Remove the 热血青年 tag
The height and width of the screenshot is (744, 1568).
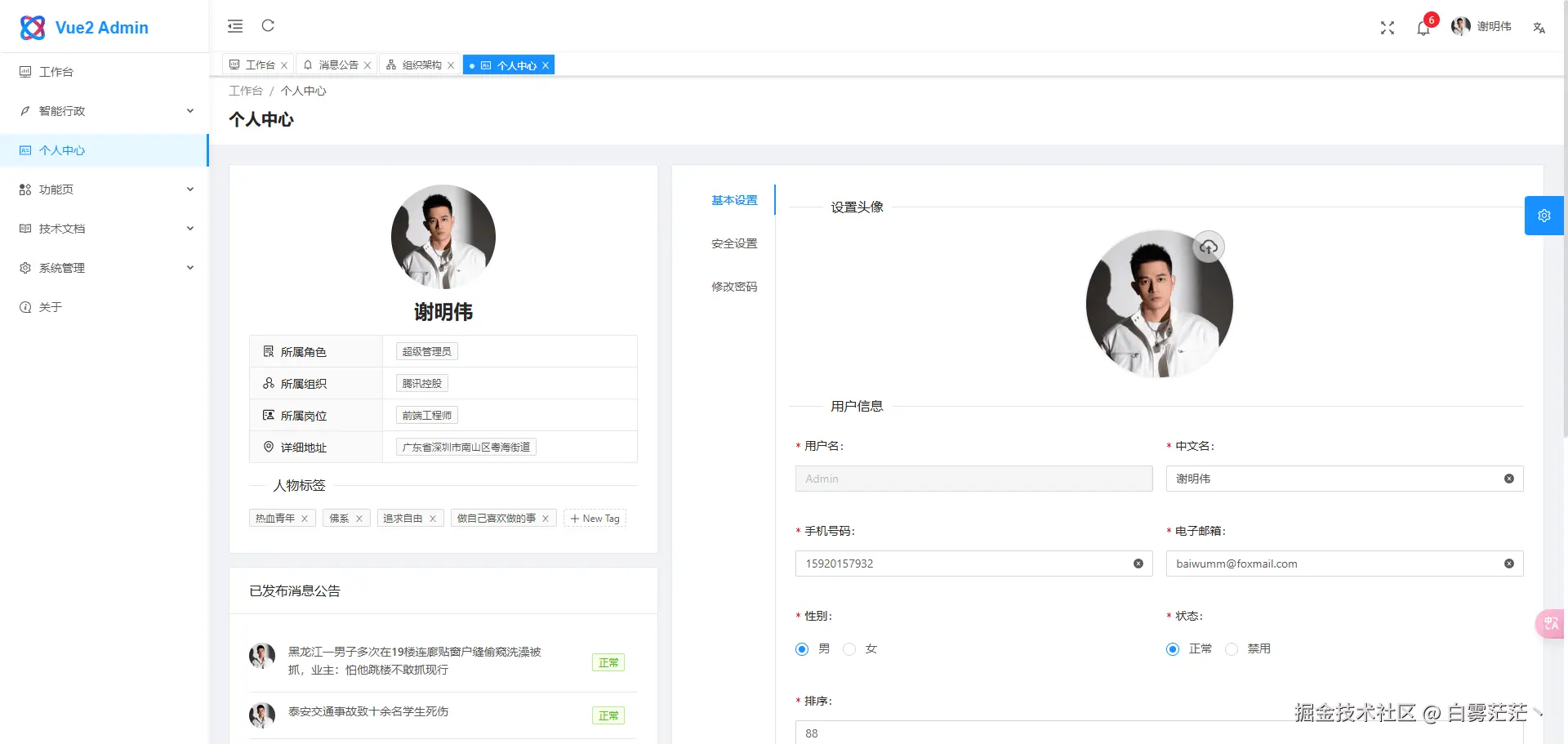coord(305,519)
